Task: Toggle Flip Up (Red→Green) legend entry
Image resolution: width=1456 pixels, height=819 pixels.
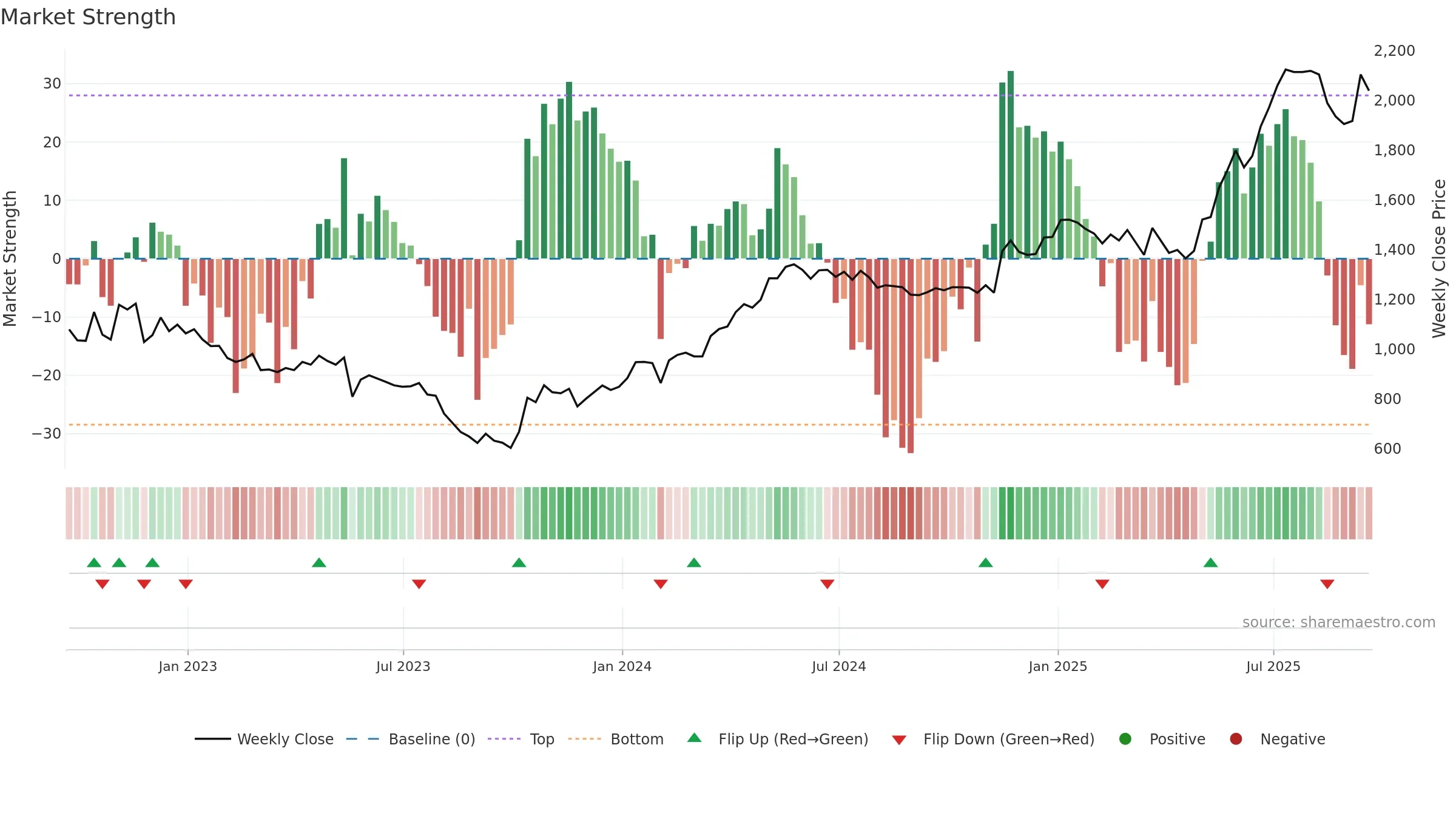Action: point(777,739)
